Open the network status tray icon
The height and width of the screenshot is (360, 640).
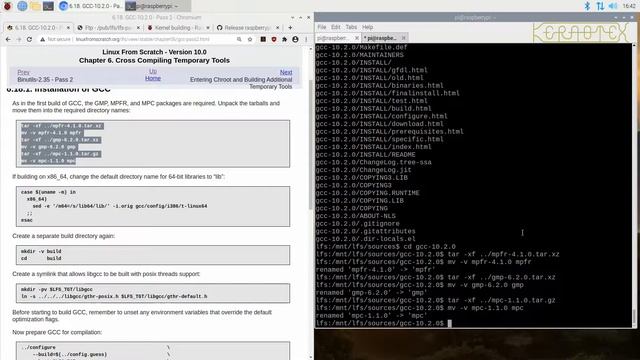click(600, 6)
